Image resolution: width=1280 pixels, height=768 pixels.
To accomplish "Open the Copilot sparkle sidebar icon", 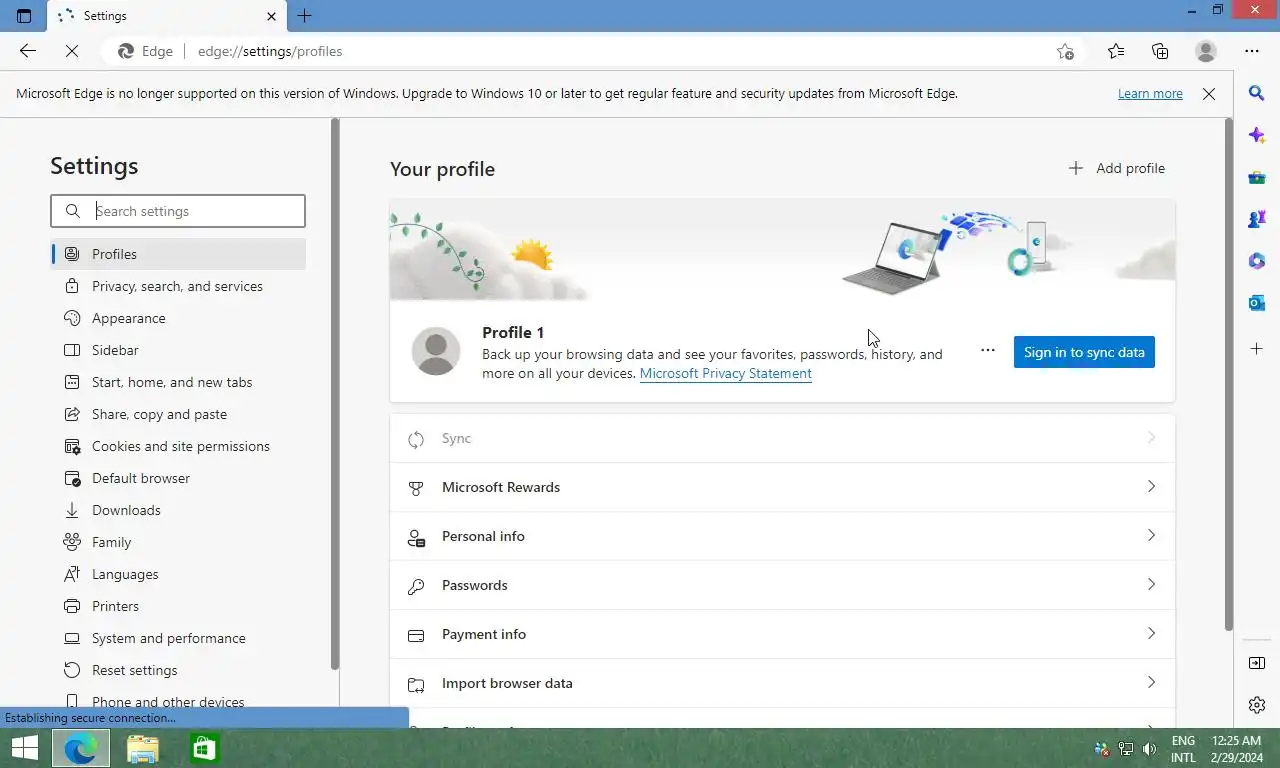I will coord(1257,135).
